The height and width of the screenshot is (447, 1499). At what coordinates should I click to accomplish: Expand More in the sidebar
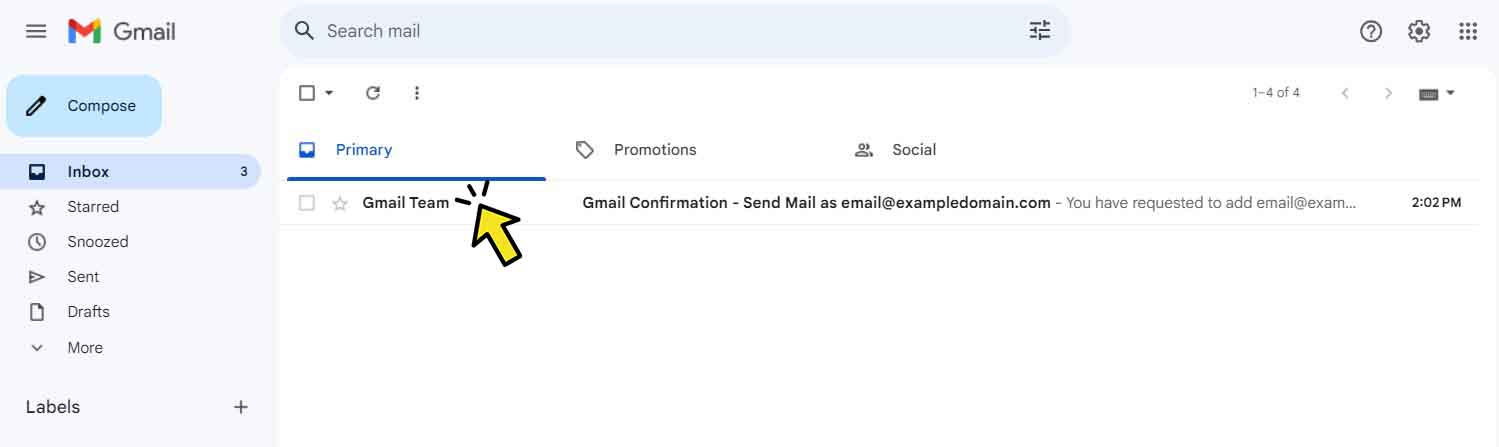pos(84,348)
